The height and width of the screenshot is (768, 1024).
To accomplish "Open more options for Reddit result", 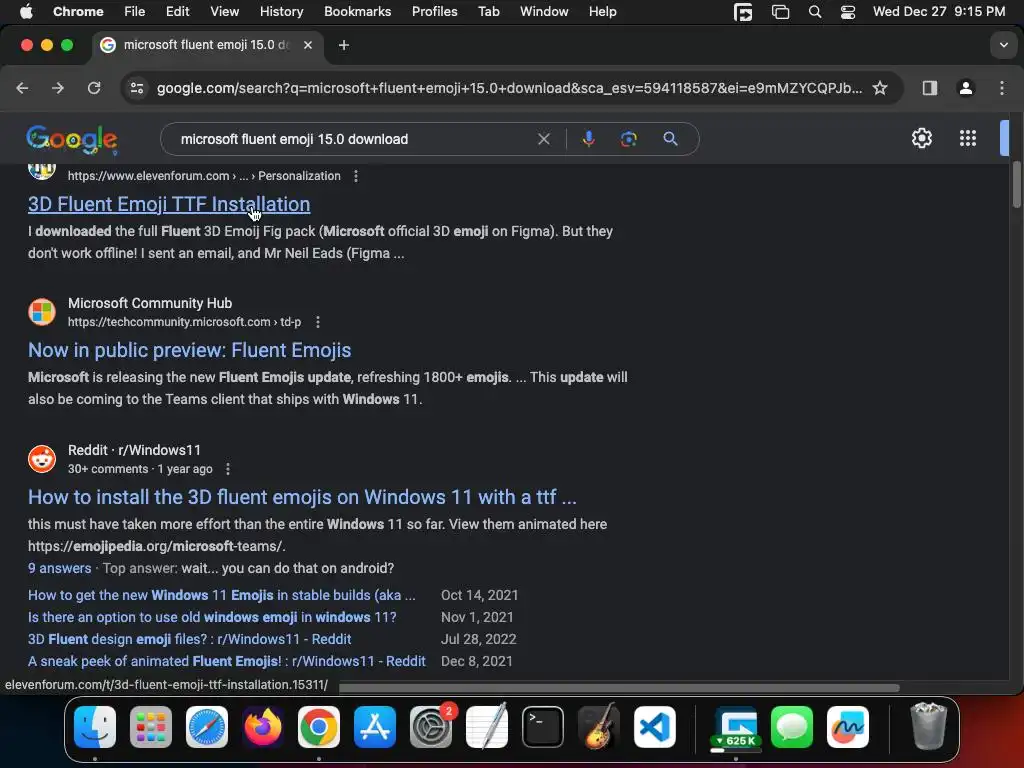I will [227, 469].
